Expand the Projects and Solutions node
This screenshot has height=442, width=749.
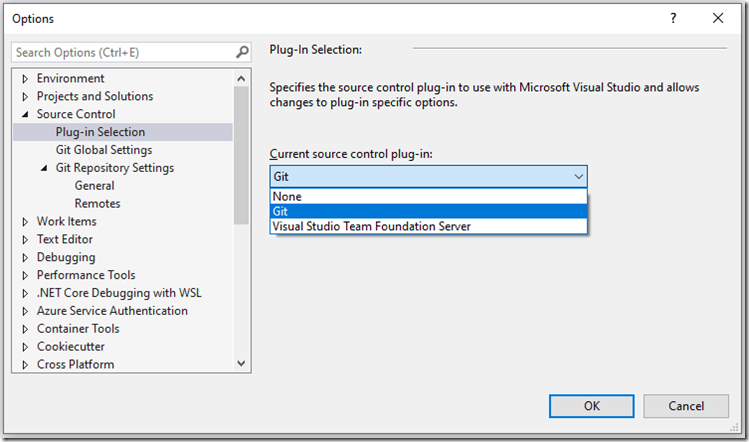(x=25, y=97)
